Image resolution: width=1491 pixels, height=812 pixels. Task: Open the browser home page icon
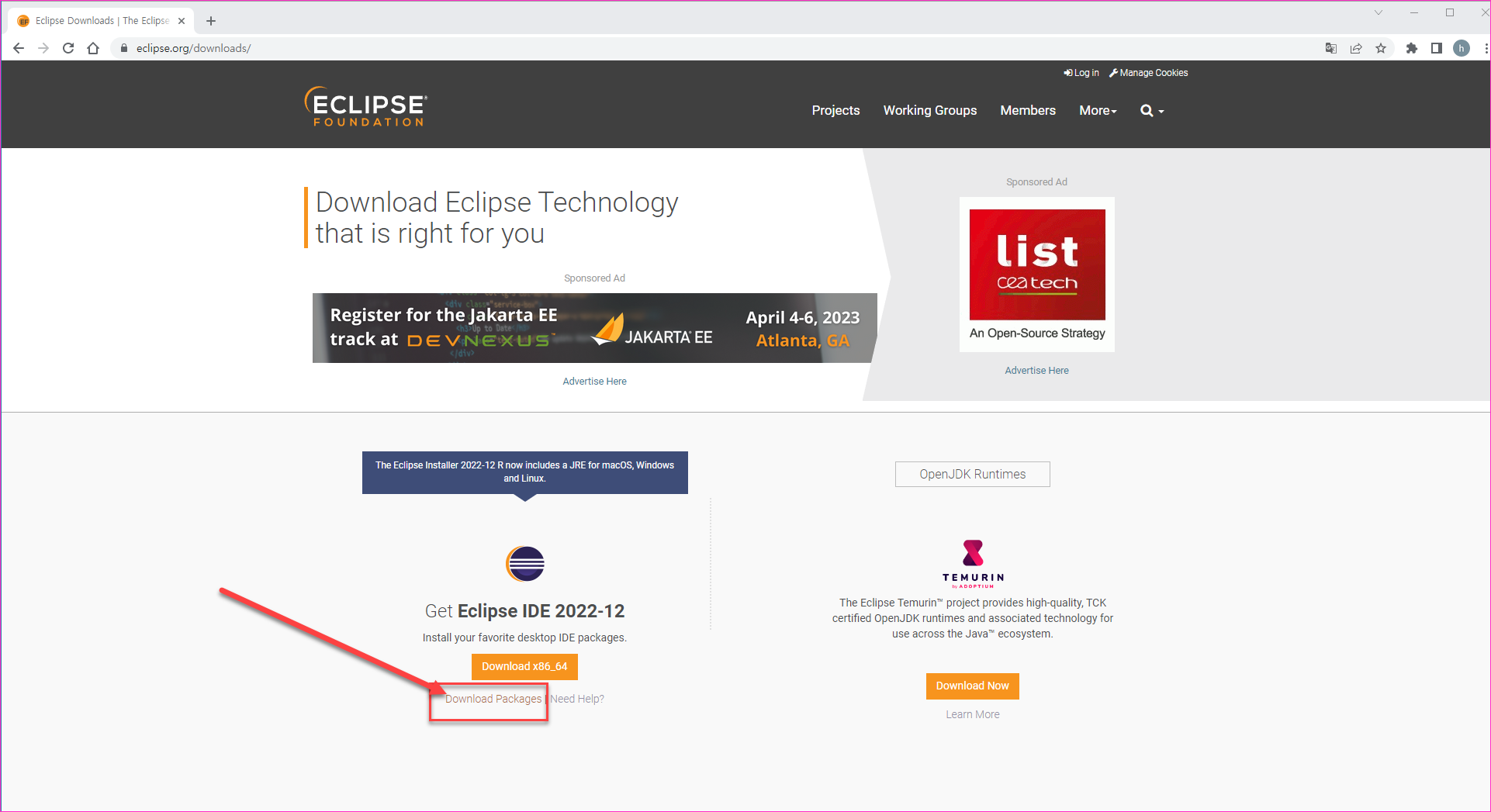click(x=93, y=48)
